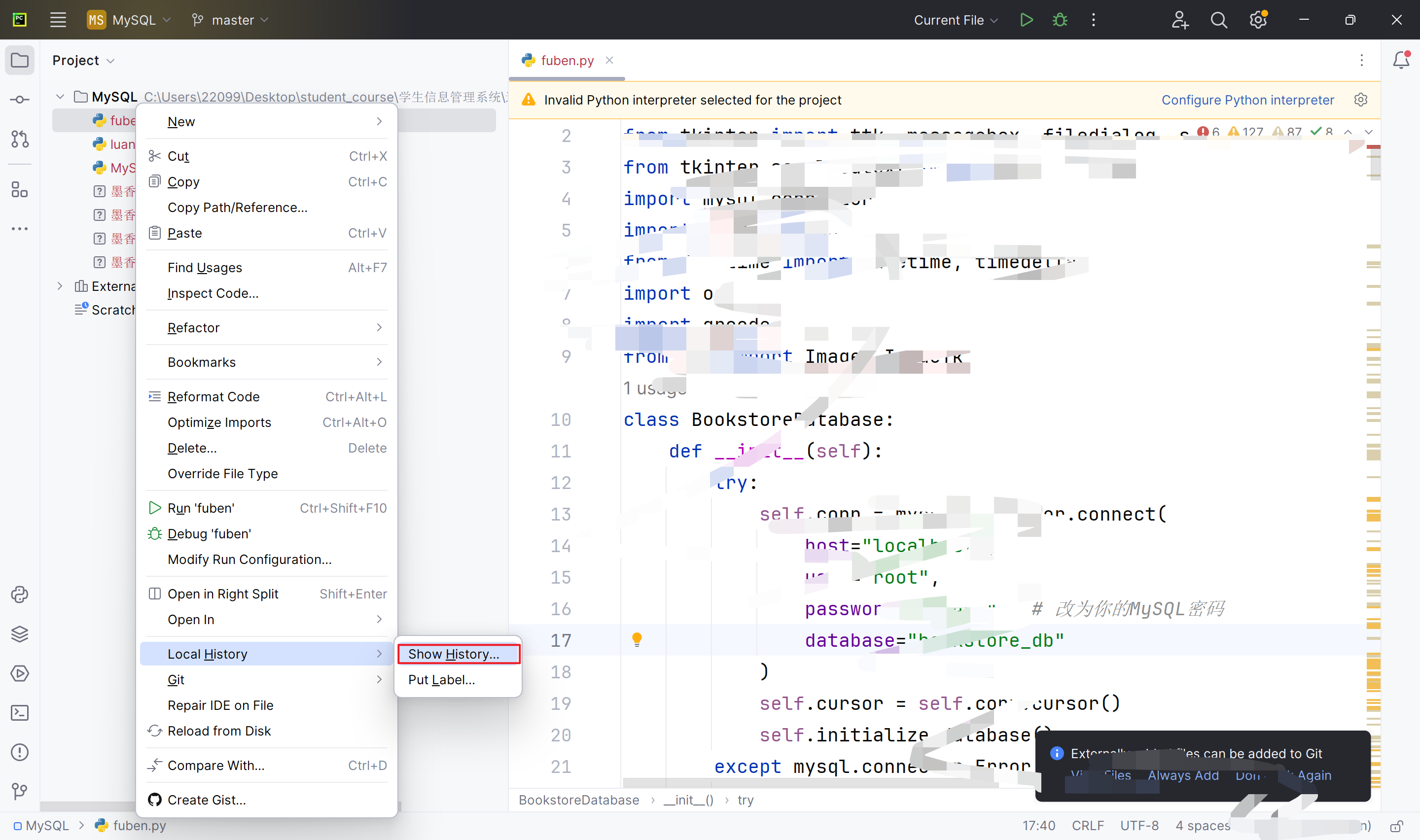Image resolution: width=1420 pixels, height=840 pixels.
Task: Open the Current File run configuration dropdown
Action: coord(956,20)
